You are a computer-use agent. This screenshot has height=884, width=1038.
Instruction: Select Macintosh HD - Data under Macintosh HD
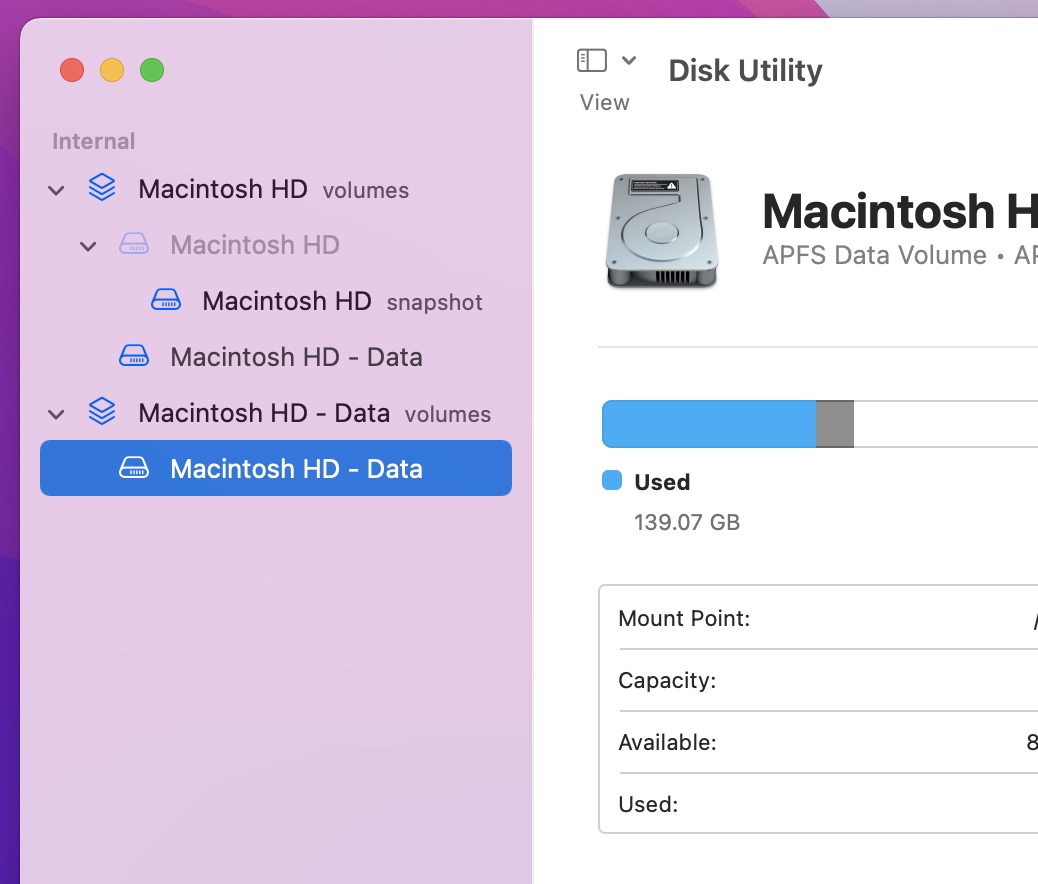tap(296, 357)
